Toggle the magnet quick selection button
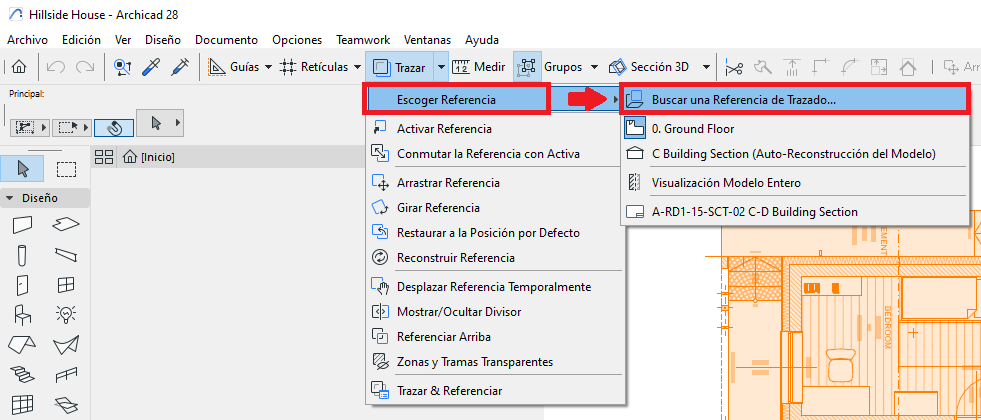The height and width of the screenshot is (420, 981). 114,127
